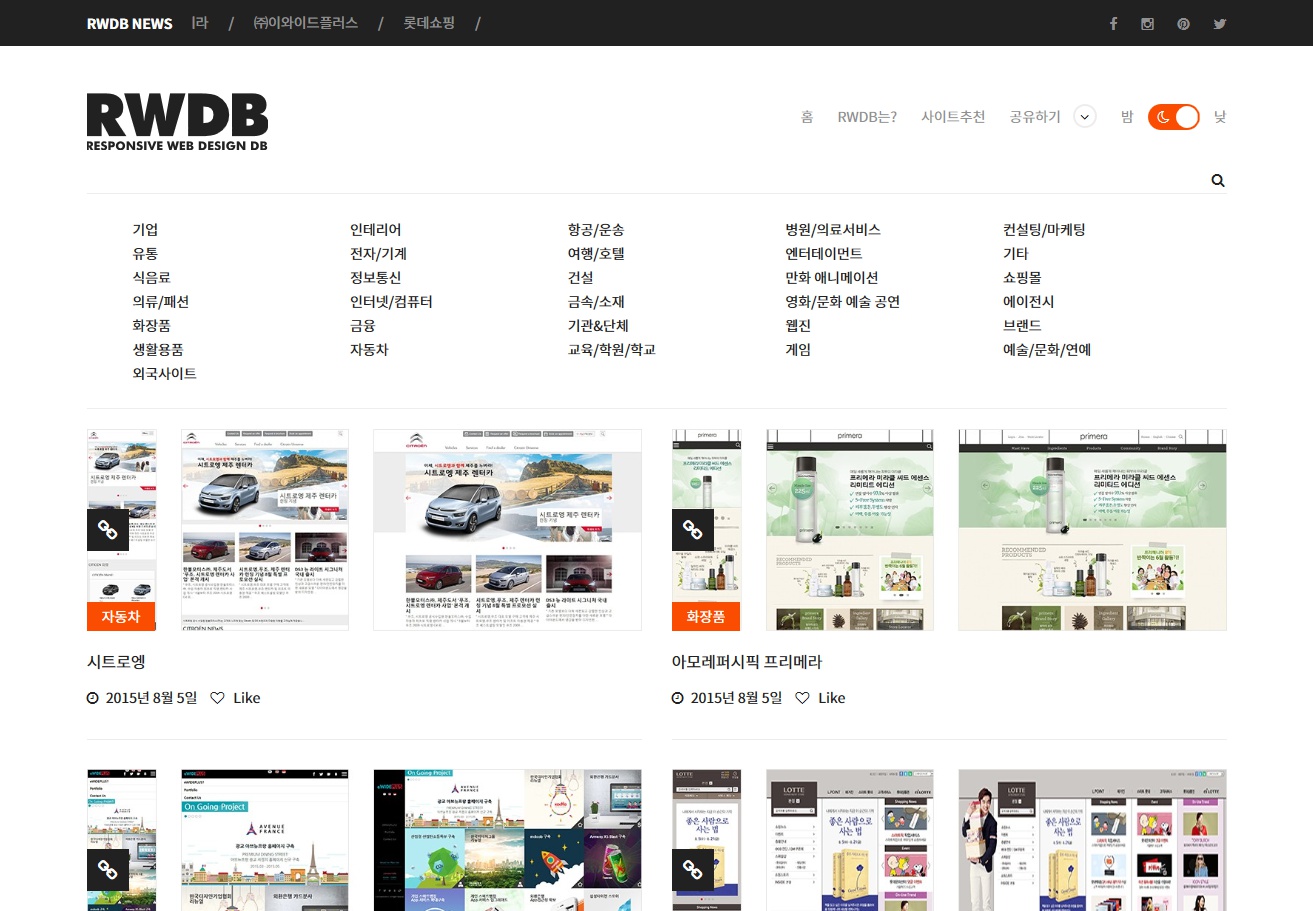Click the RWDB logo
Viewport: 1313px width, 911px height.
point(177,122)
